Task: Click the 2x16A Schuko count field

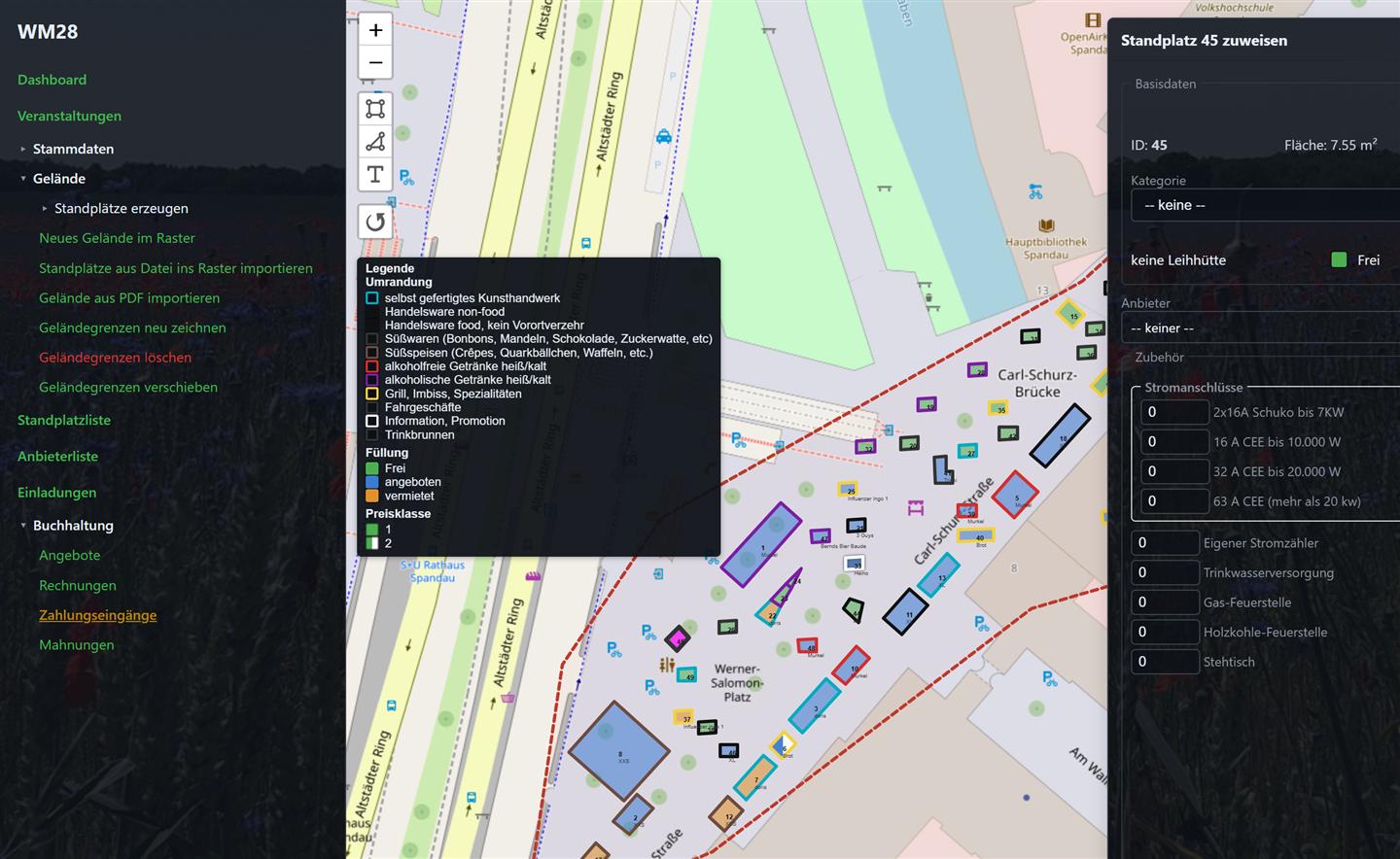Action: pyautogui.click(x=1174, y=412)
